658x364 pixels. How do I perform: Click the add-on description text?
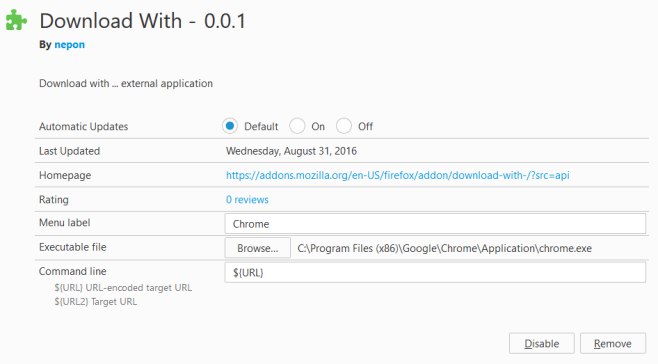(126, 83)
